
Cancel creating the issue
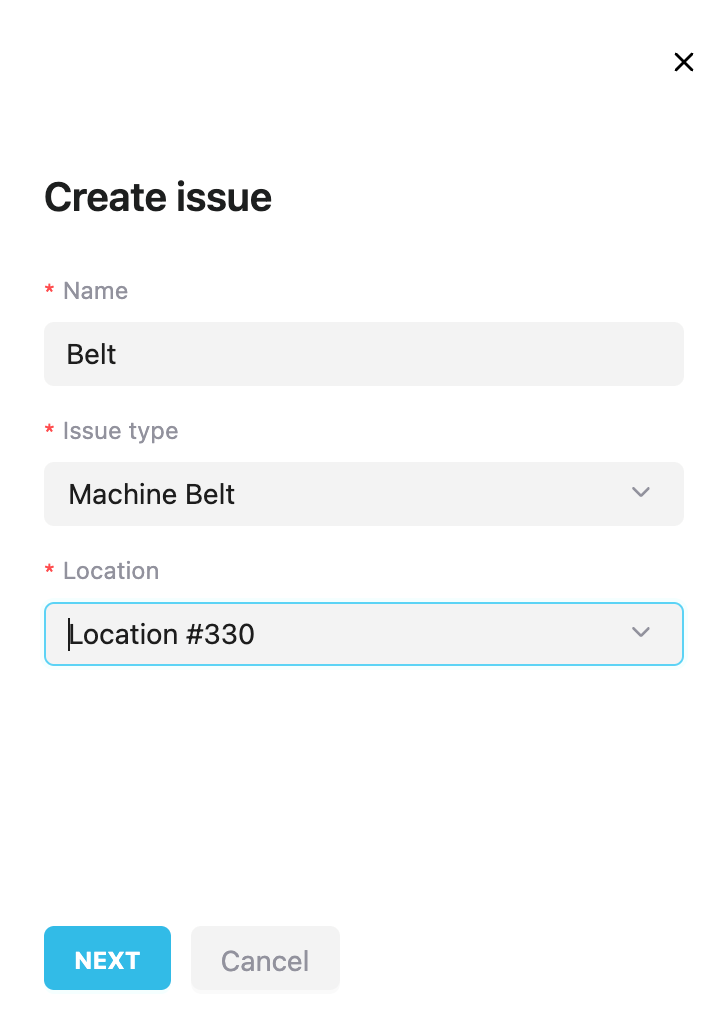pyautogui.click(x=265, y=958)
